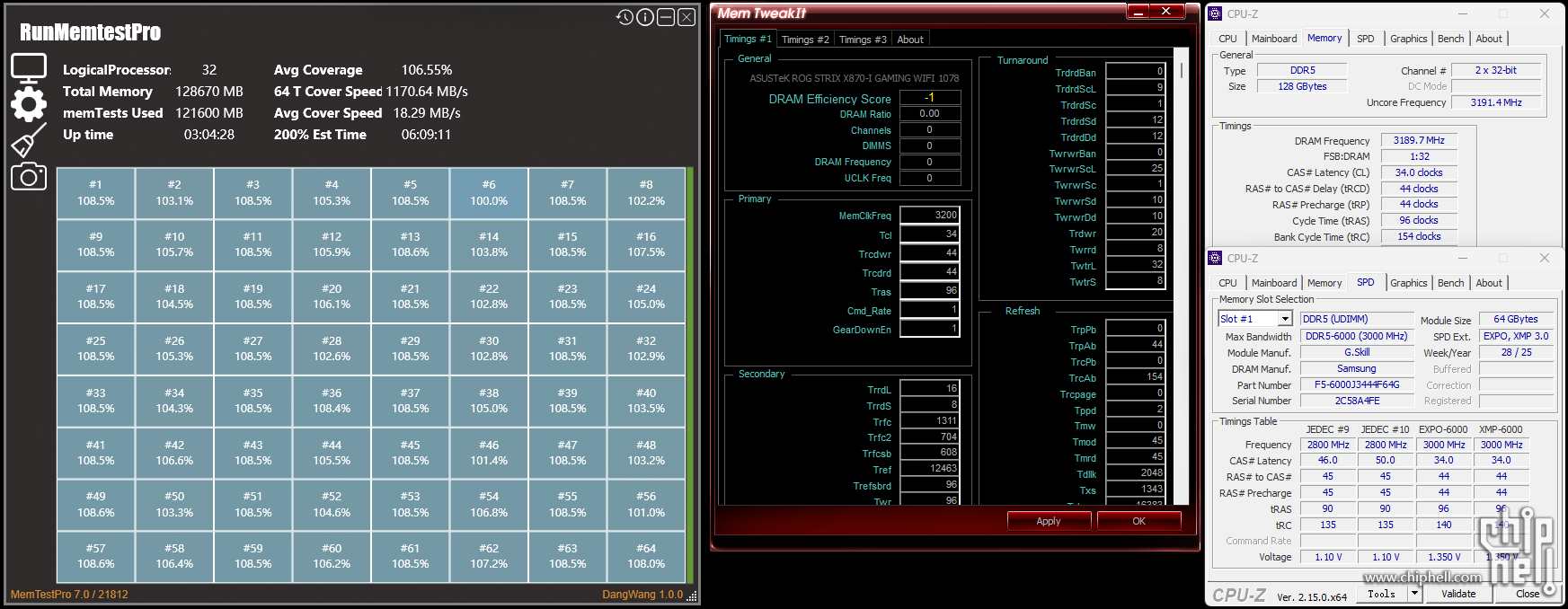Expand the Tools dropdown arrow in CPU-Z

(1415, 593)
